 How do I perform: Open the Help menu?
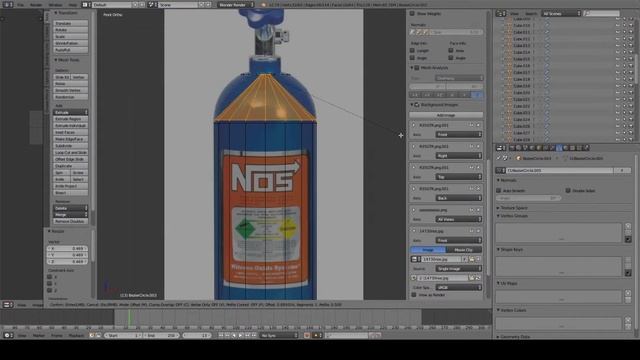pyautogui.click(x=73, y=5)
